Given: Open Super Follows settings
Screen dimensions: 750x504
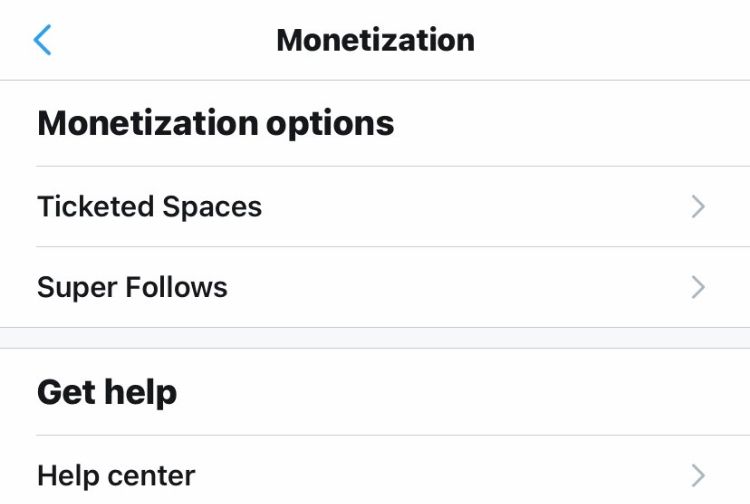Looking at the screenshot, I should click(375, 287).
